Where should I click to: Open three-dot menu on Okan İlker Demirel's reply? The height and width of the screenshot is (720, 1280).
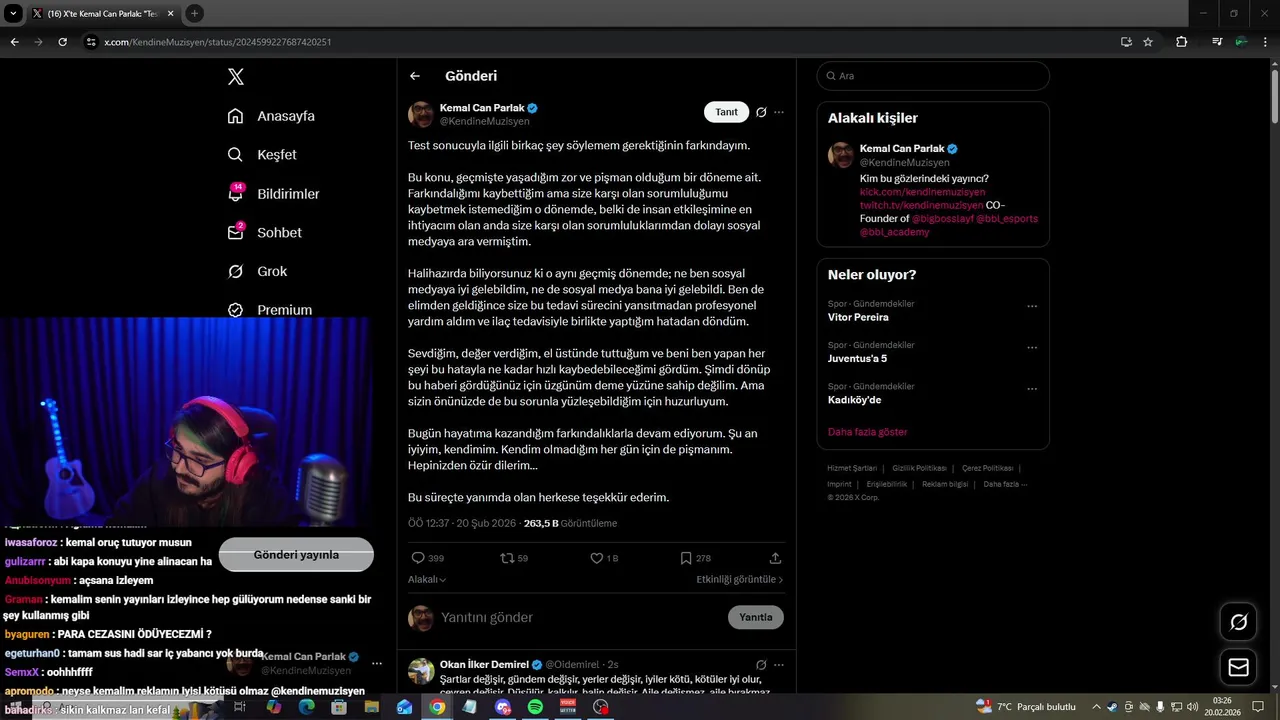[x=779, y=664]
